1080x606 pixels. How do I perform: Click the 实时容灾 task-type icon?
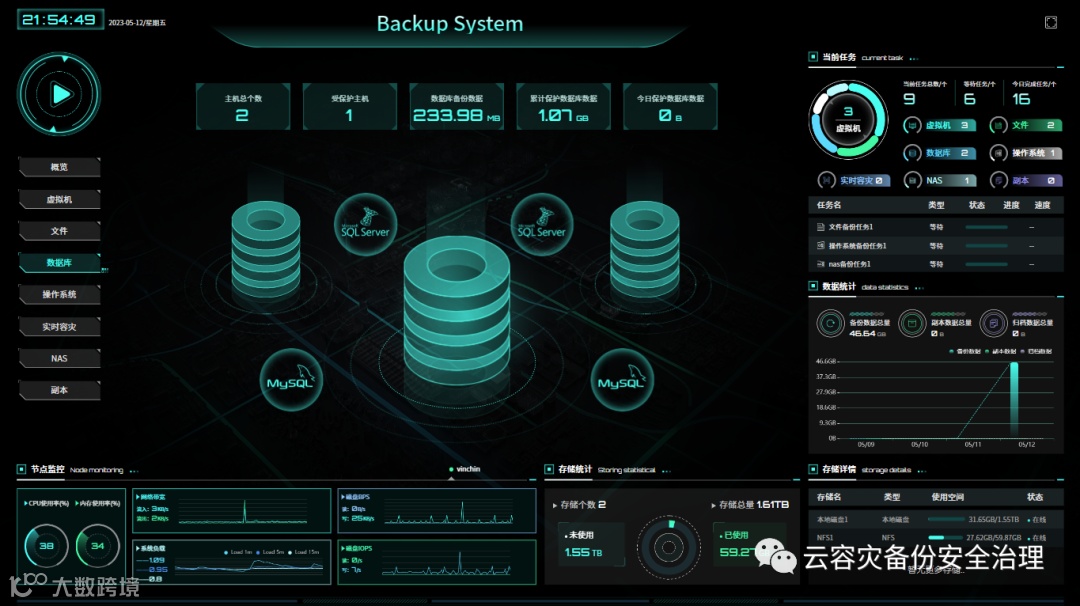coord(826,180)
